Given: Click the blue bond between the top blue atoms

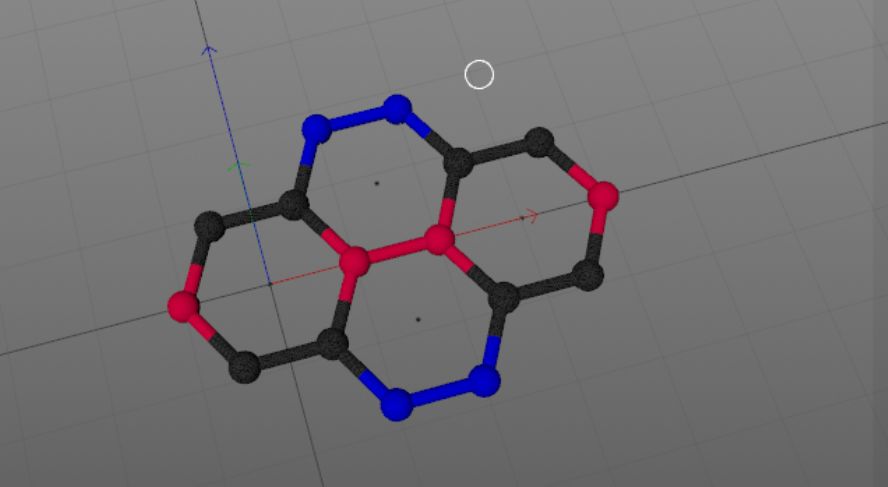Looking at the screenshot, I should (357, 119).
